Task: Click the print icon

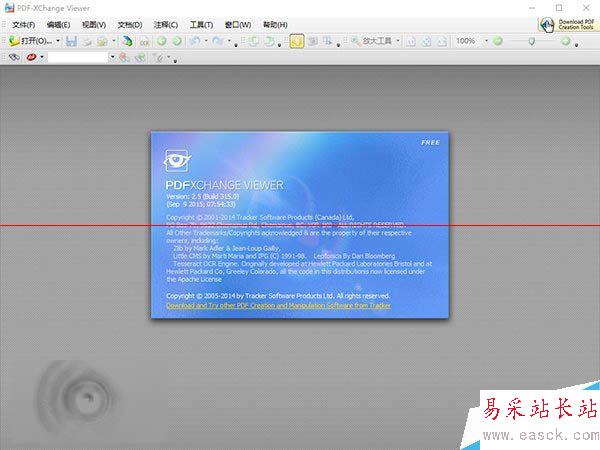Action: pos(87,41)
